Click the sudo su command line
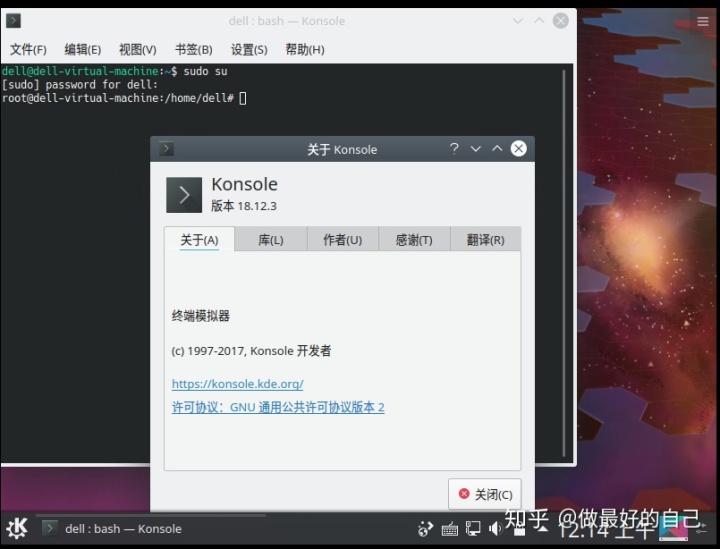 click(x=205, y=71)
